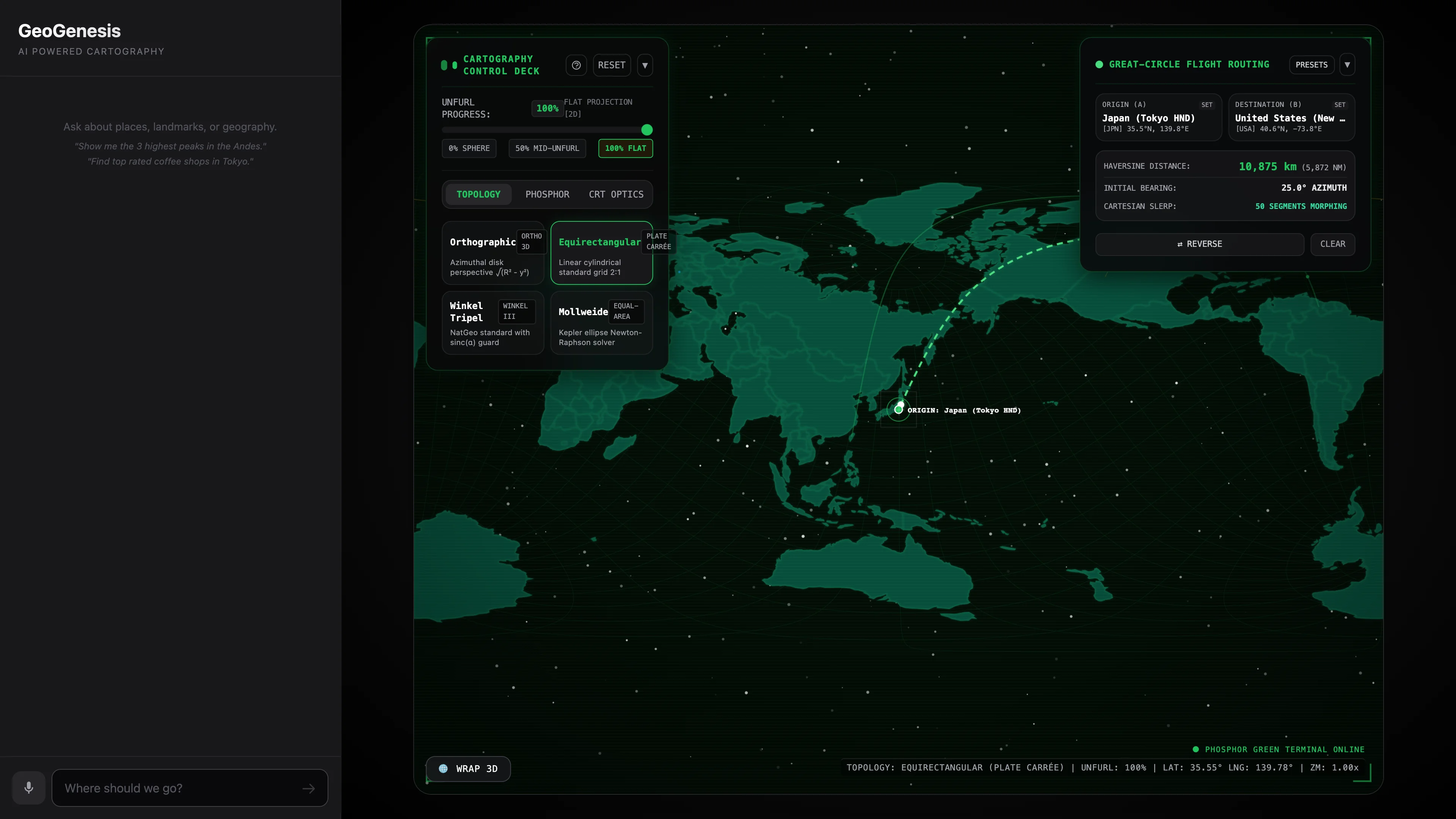Click the 'ORIGIN: Japan (Tokyo HND)' map label
This screenshot has width=1456, height=819.
click(964, 410)
